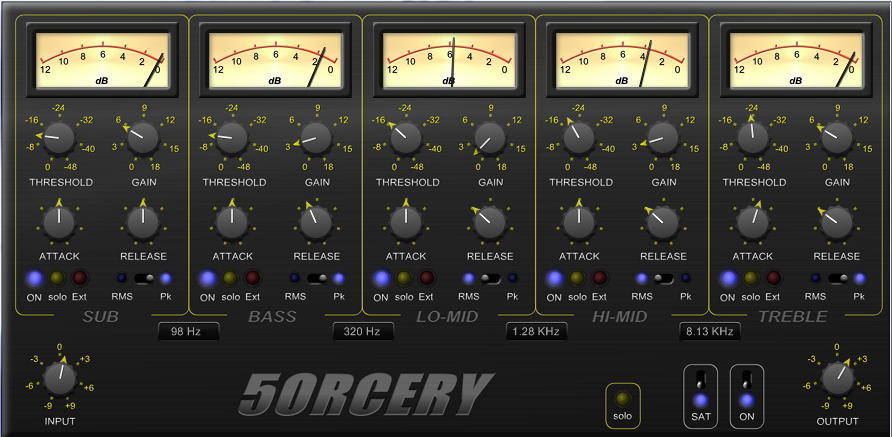The width and height of the screenshot is (892, 437).
Task: Select the 1.28 KHz crossover field
Action: tap(536, 331)
